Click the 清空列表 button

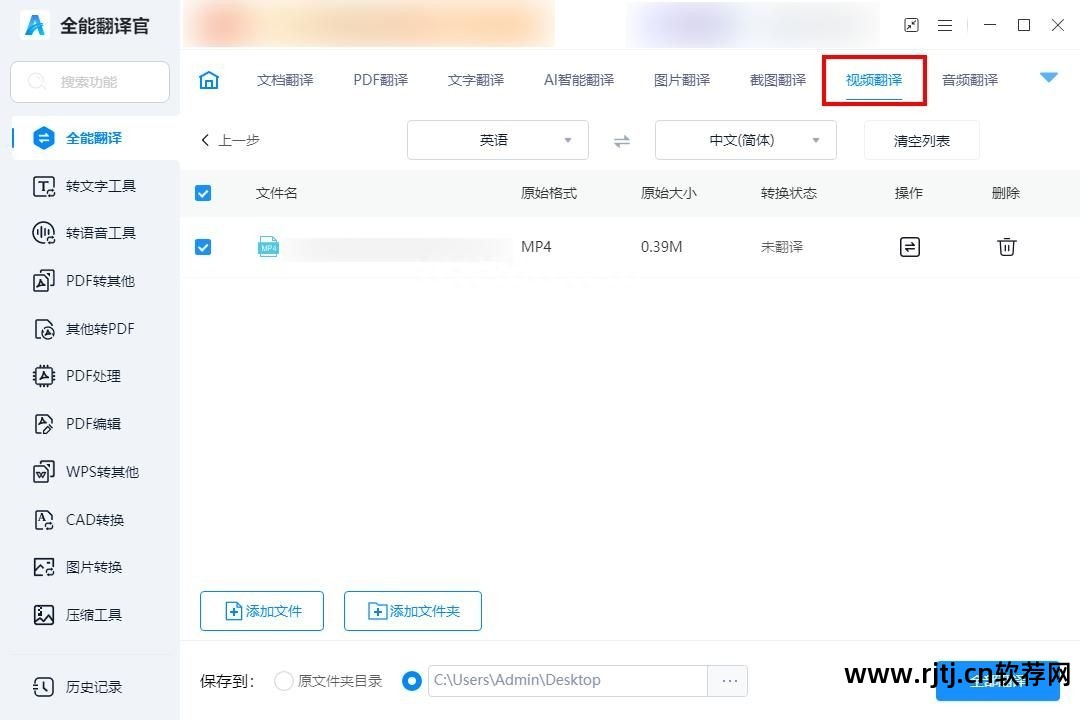point(921,141)
